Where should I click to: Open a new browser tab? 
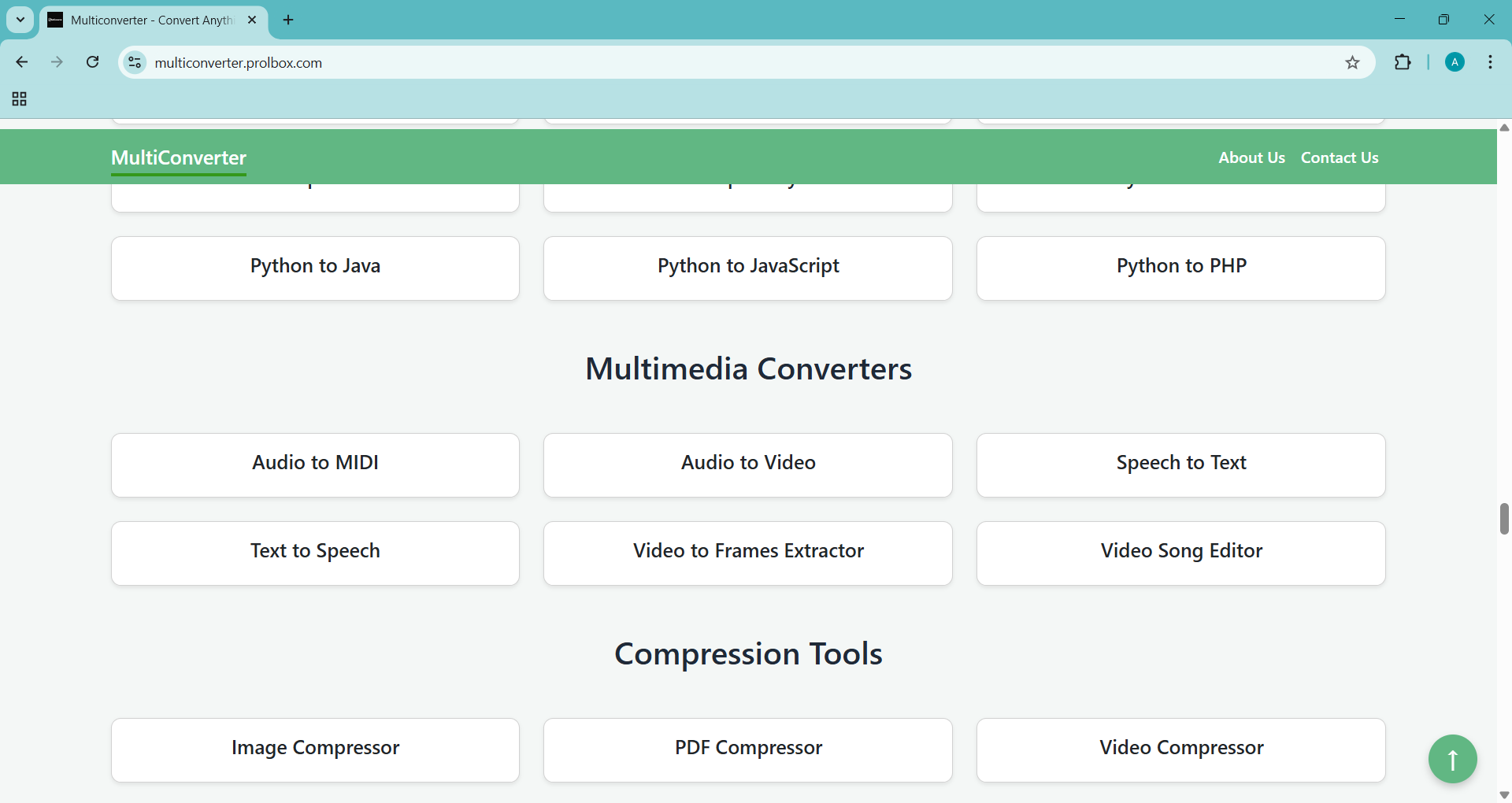[x=288, y=20]
